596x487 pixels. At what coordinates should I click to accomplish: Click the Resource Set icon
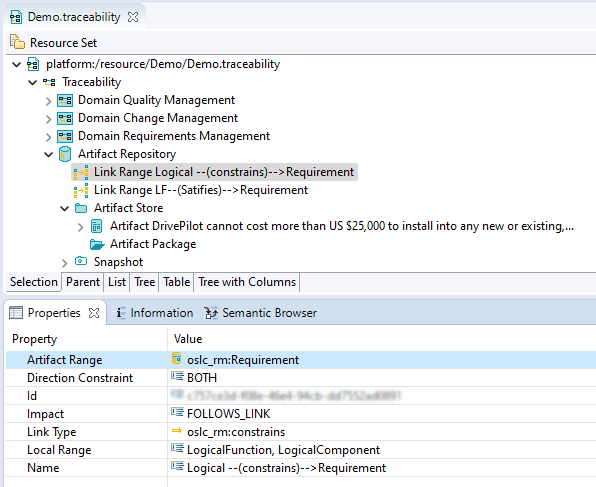17,42
